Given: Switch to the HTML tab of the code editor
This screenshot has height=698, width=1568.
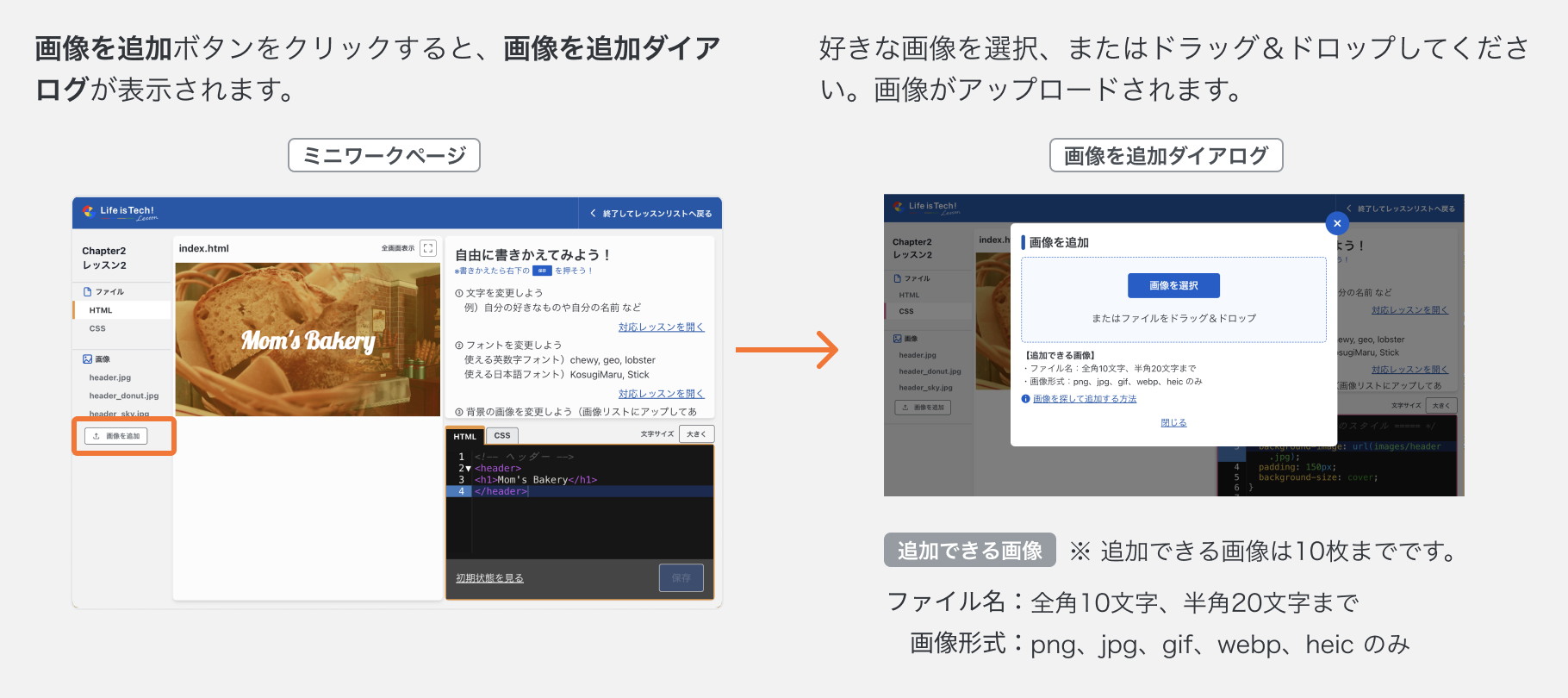Looking at the screenshot, I should click(x=465, y=436).
